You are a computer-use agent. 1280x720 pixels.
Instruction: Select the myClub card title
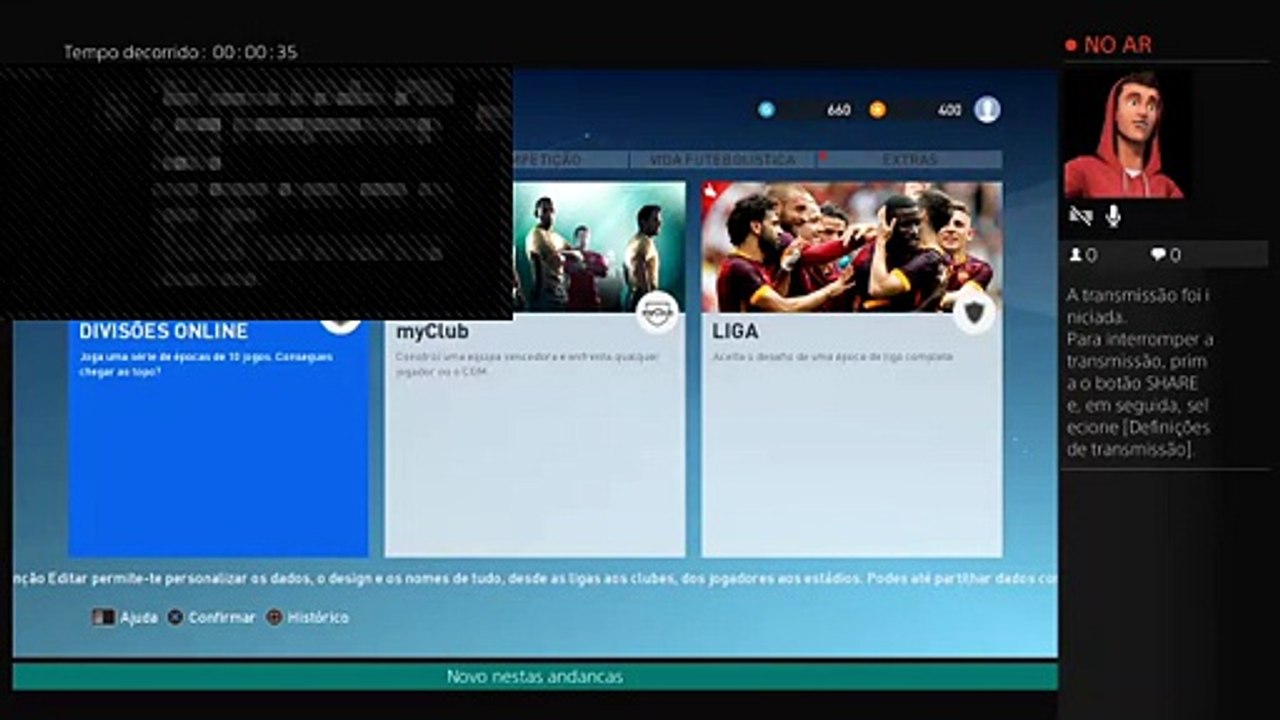[x=432, y=331]
